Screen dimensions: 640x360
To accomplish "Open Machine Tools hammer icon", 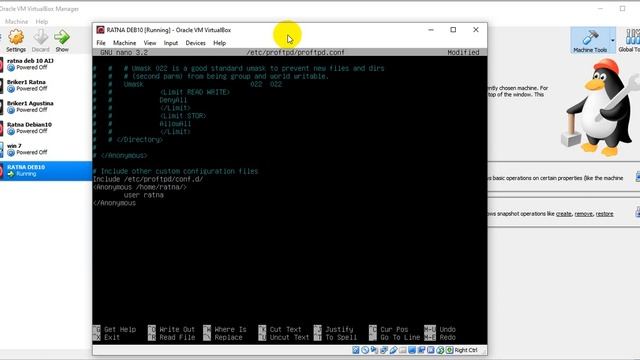I will click(x=590, y=40).
